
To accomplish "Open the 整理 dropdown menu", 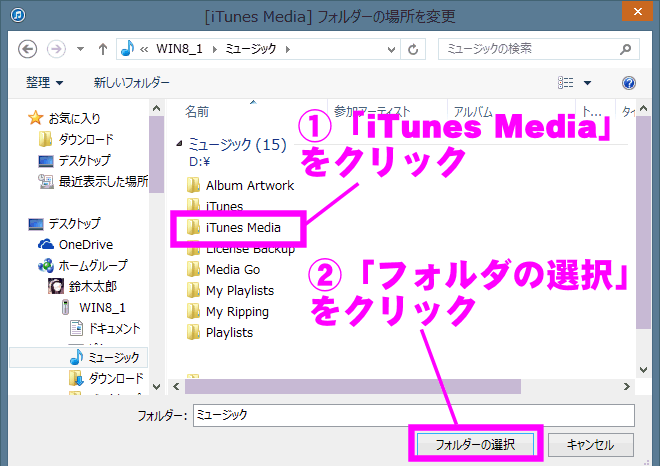I will click(x=45, y=83).
